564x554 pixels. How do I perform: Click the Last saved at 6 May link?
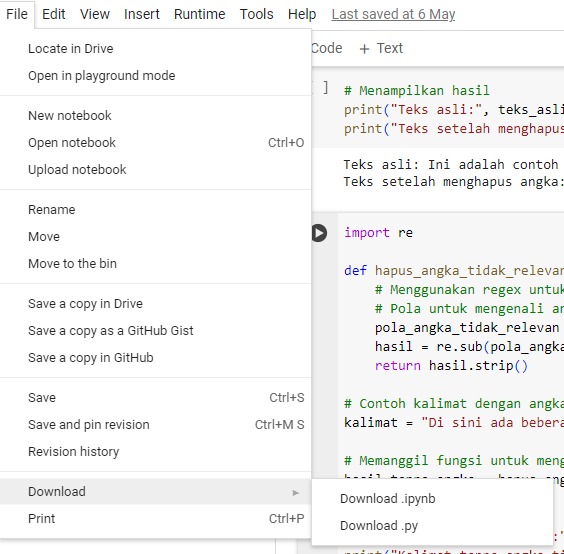(393, 14)
